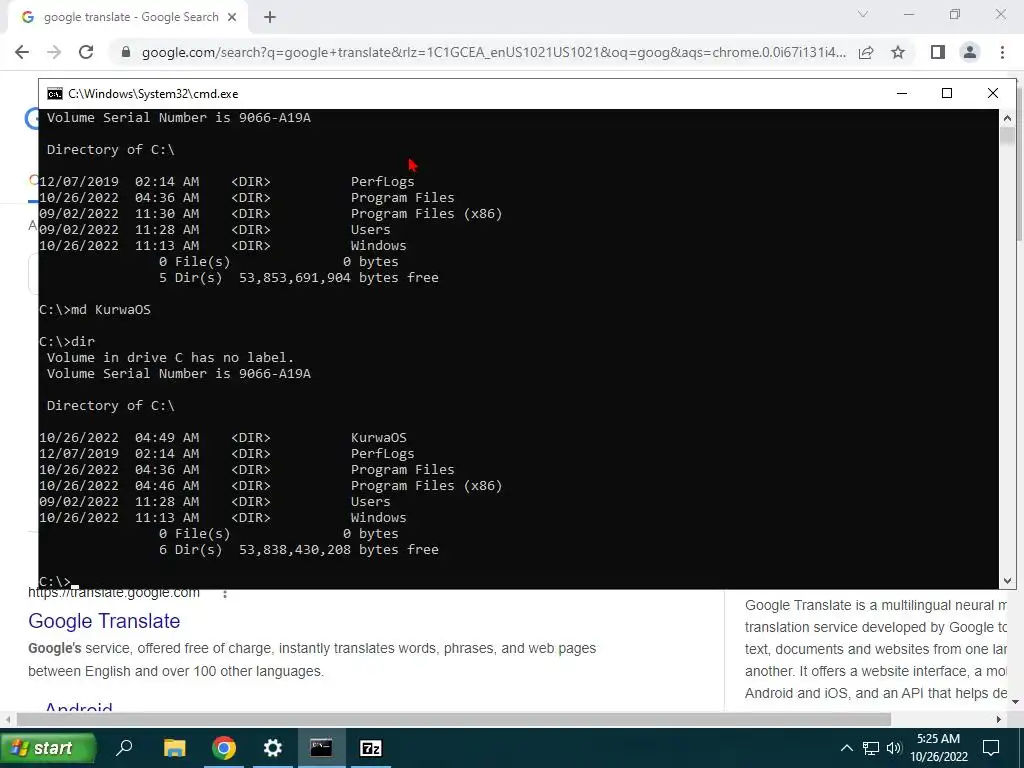Open the Chrome profile avatar

pos(970,52)
